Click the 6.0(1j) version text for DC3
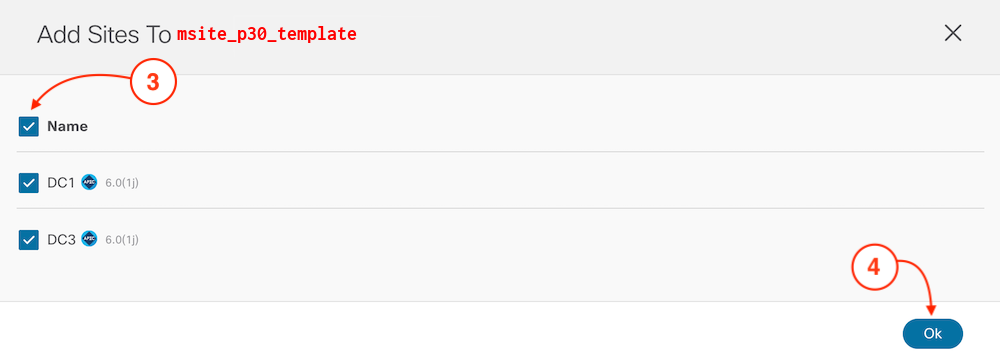The width and height of the screenshot is (1000, 360). (x=122, y=240)
